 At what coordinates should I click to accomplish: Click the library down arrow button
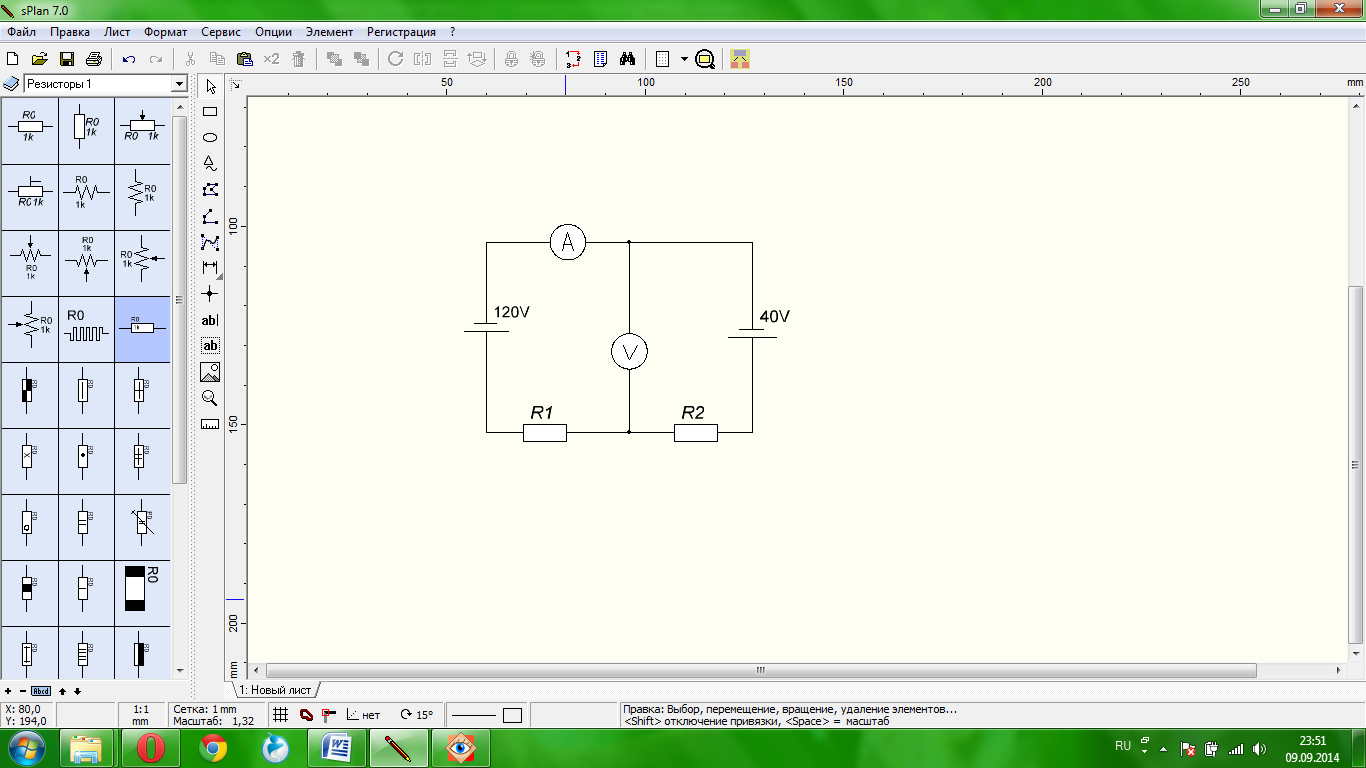click(x=77, y=691)
